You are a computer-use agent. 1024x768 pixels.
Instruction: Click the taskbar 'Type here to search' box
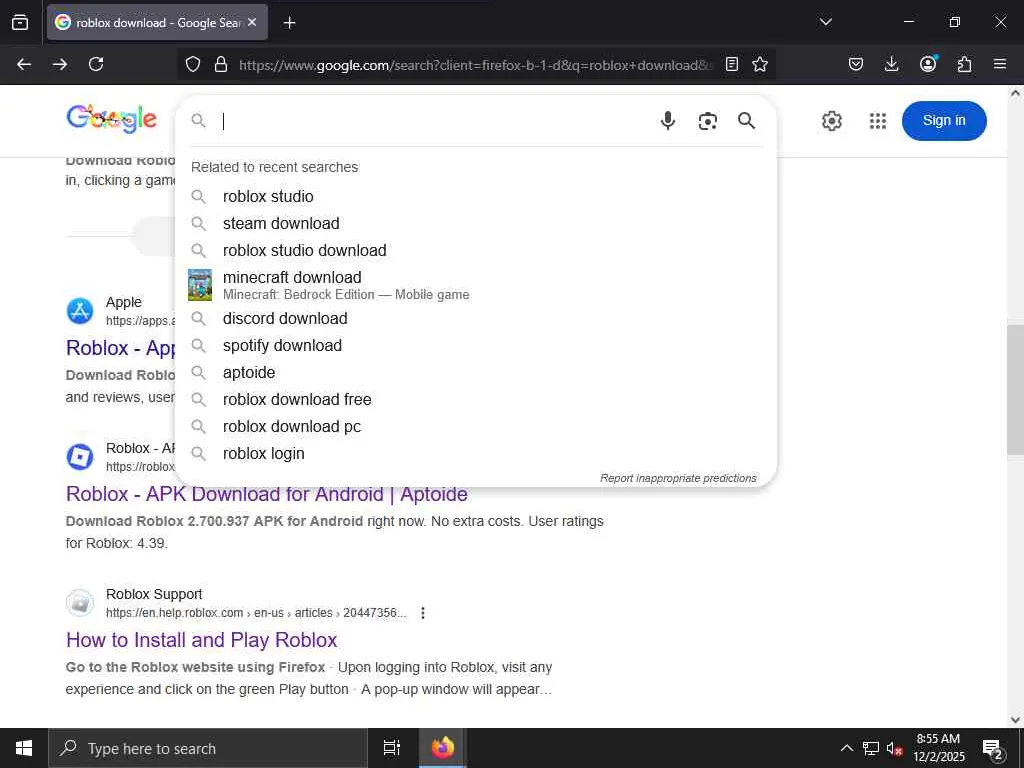tap(208, 748)
